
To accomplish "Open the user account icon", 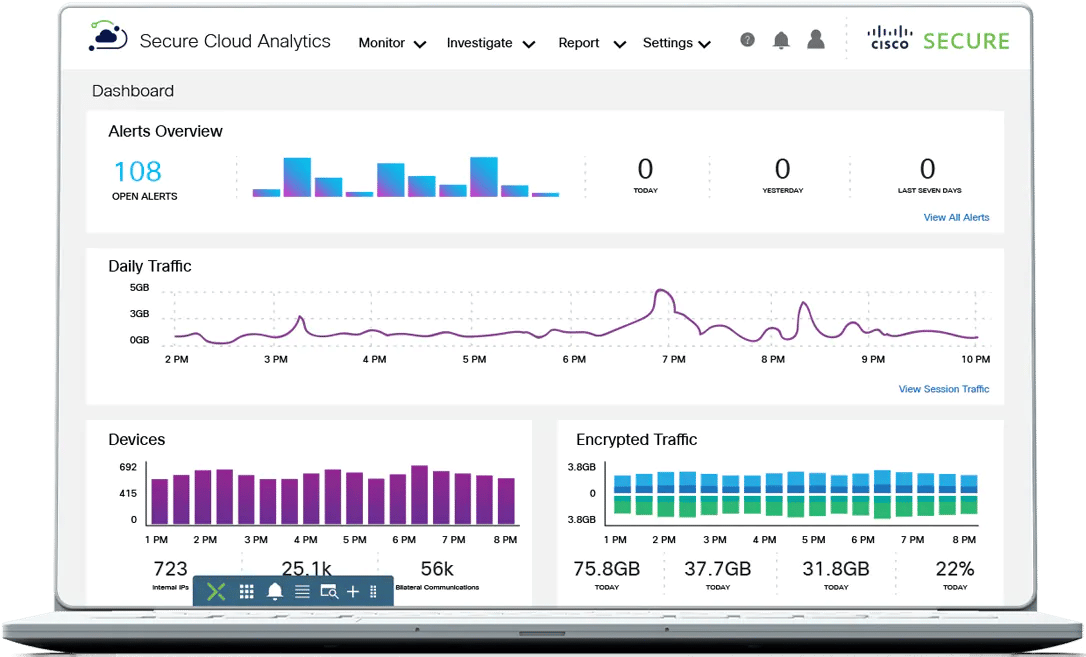I will point(815,40).
